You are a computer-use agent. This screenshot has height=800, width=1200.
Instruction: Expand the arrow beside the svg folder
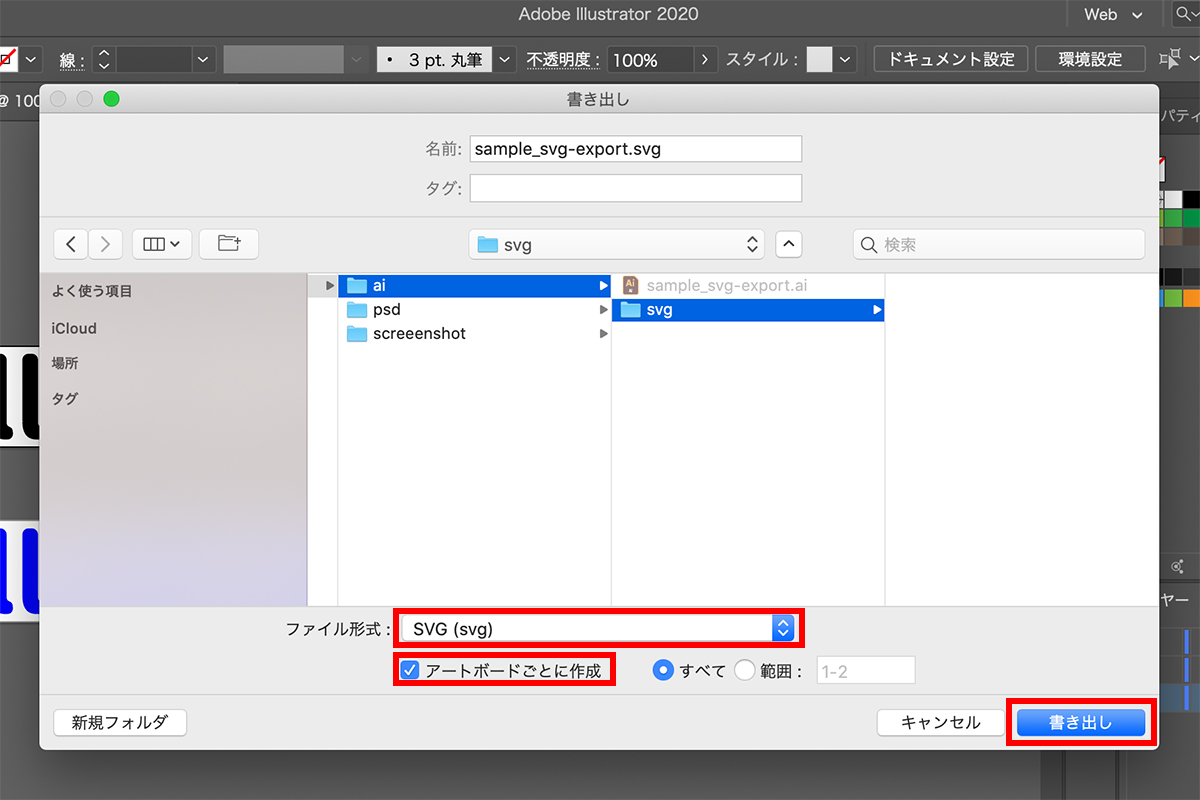pyautogui.click(x=877, y=310)
